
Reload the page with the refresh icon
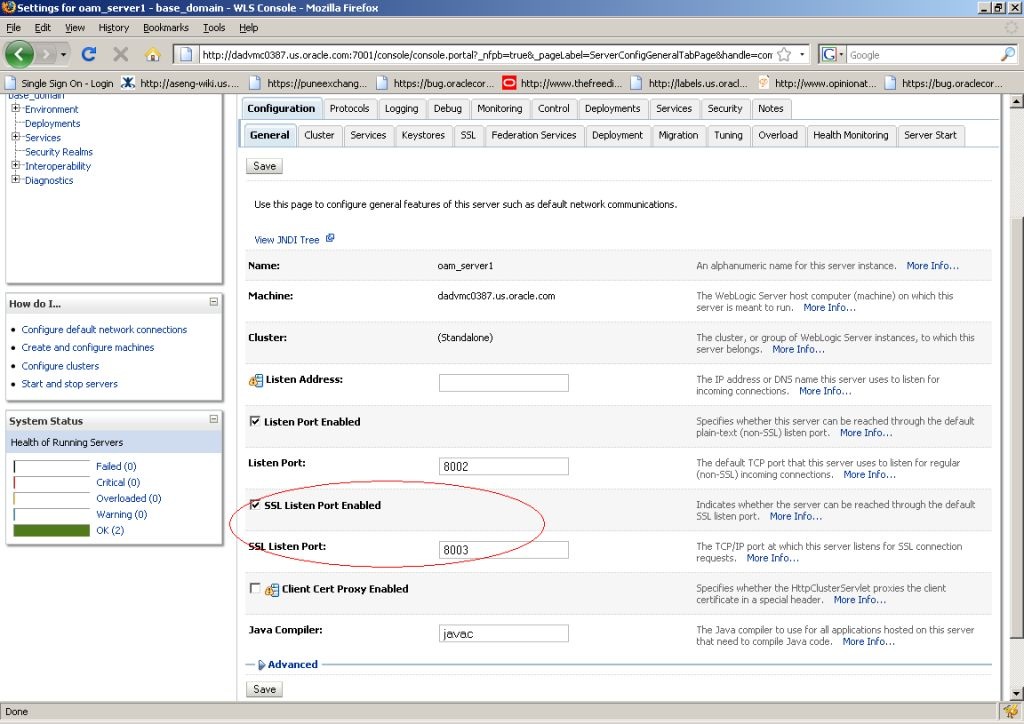click(x=89, y=54)
